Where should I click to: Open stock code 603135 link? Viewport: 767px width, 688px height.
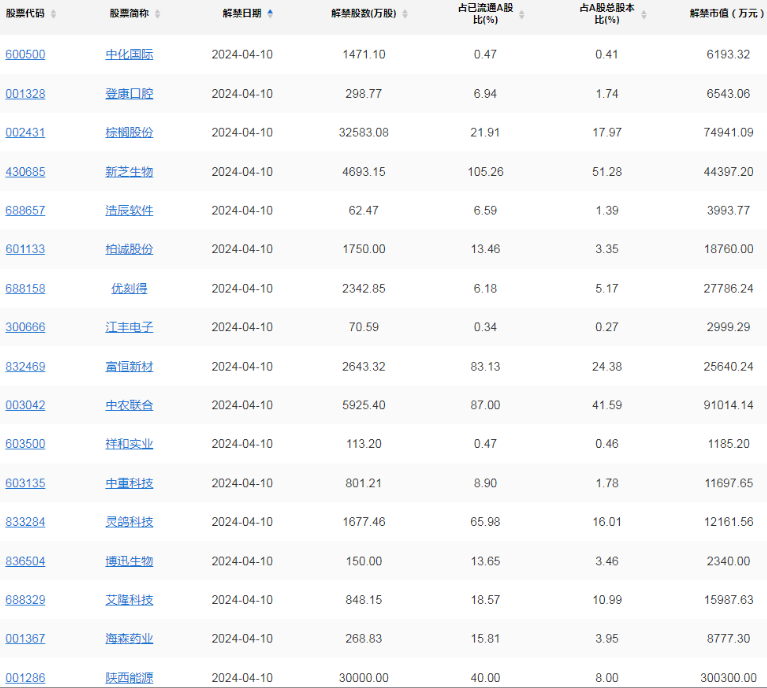coord(25,483)
